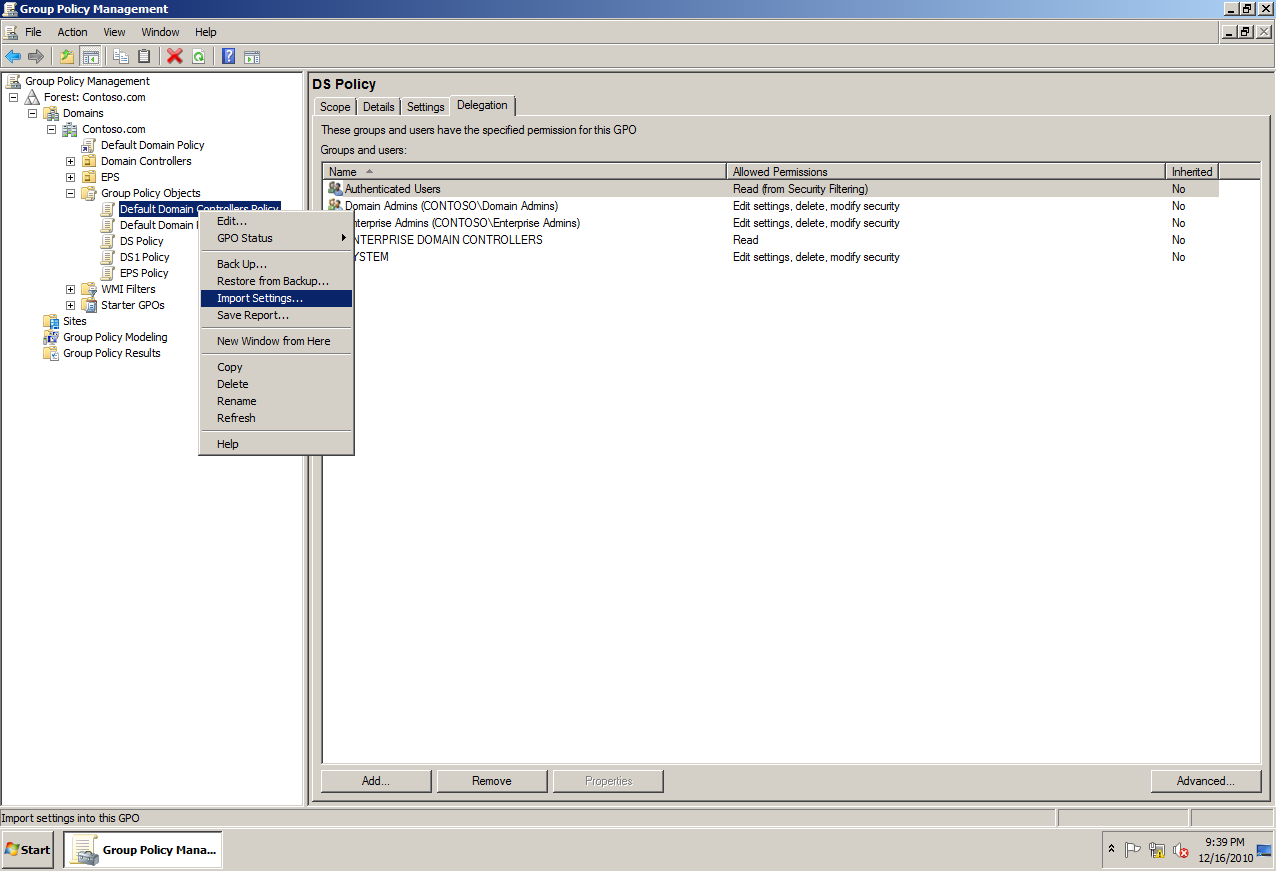
Task: Click the Advanced button
Action: click(1205, 781)
